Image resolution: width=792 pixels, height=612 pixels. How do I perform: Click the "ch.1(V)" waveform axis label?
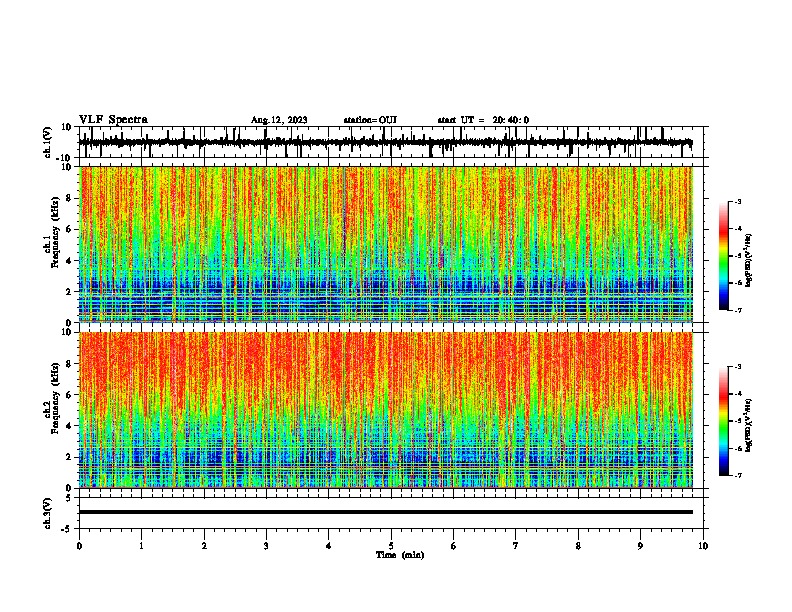point(48,142)
